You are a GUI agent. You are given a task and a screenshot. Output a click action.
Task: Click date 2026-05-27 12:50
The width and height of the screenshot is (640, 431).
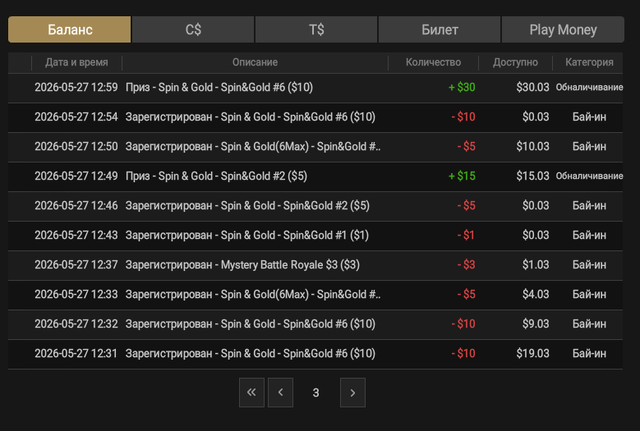76,147
